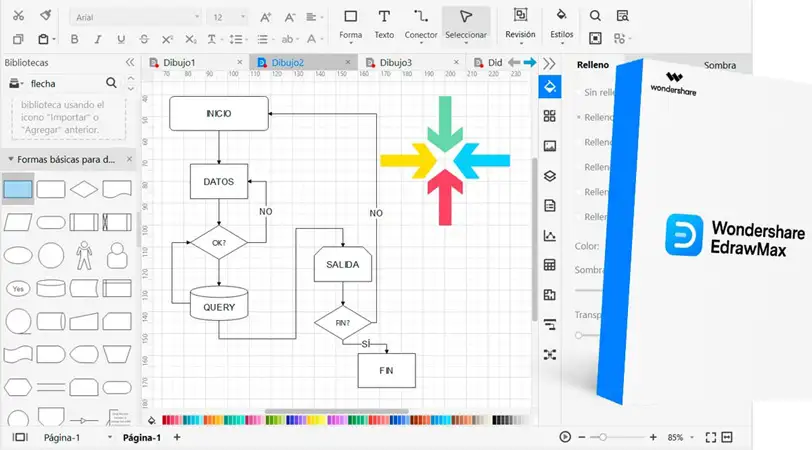Select the Format Painter icon

tap(46, 16)
